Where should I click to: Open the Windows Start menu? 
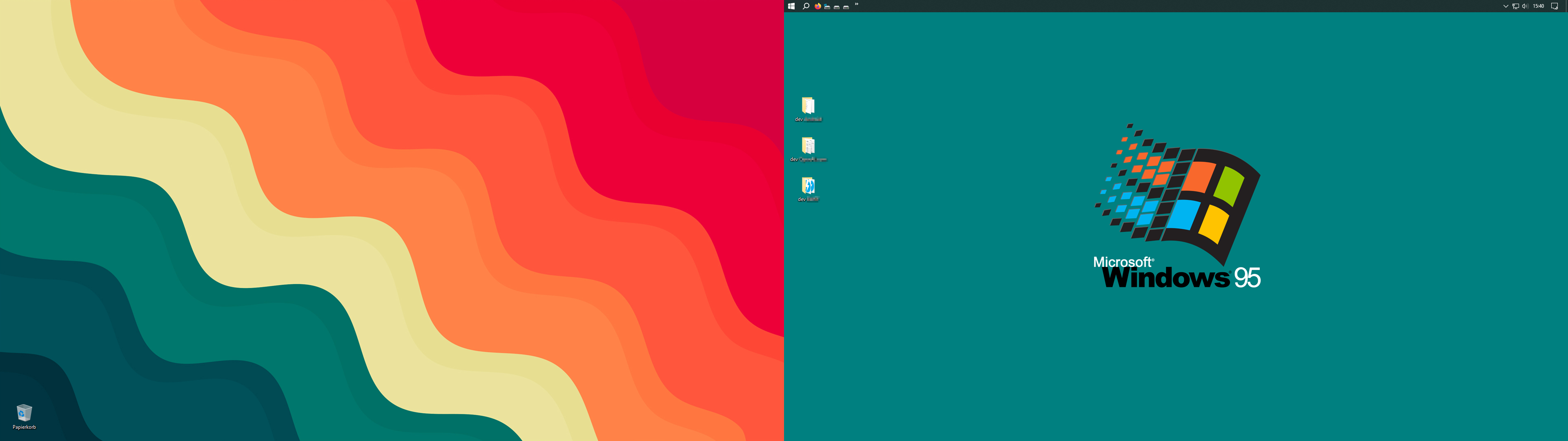click(791, 6)
